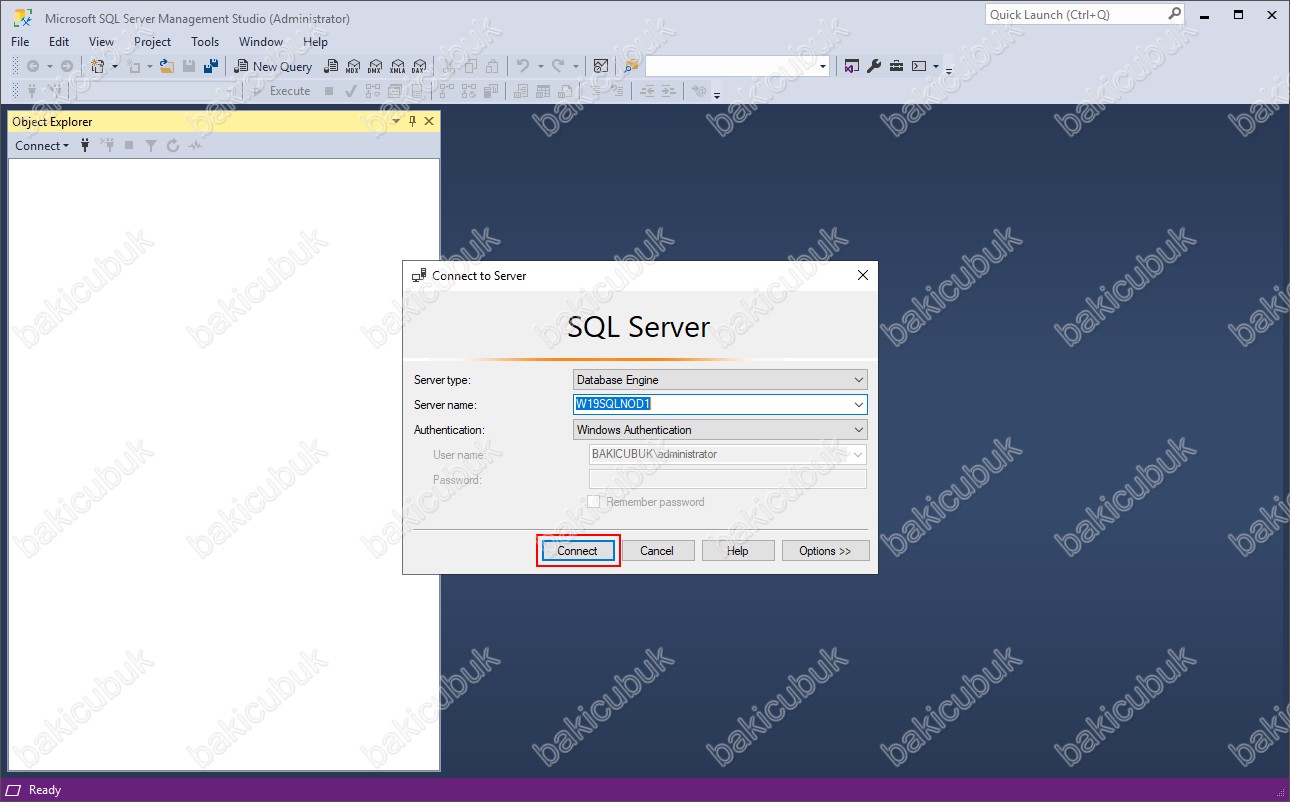1290x802 pixels.
Task: Open the Project menu
Action: (153, 42)
